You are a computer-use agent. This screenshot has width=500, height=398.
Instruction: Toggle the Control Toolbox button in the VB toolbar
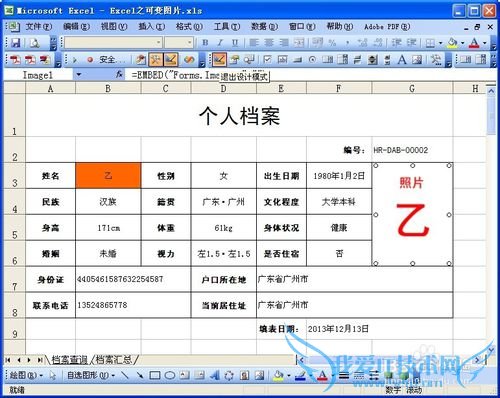coord(155,60)
